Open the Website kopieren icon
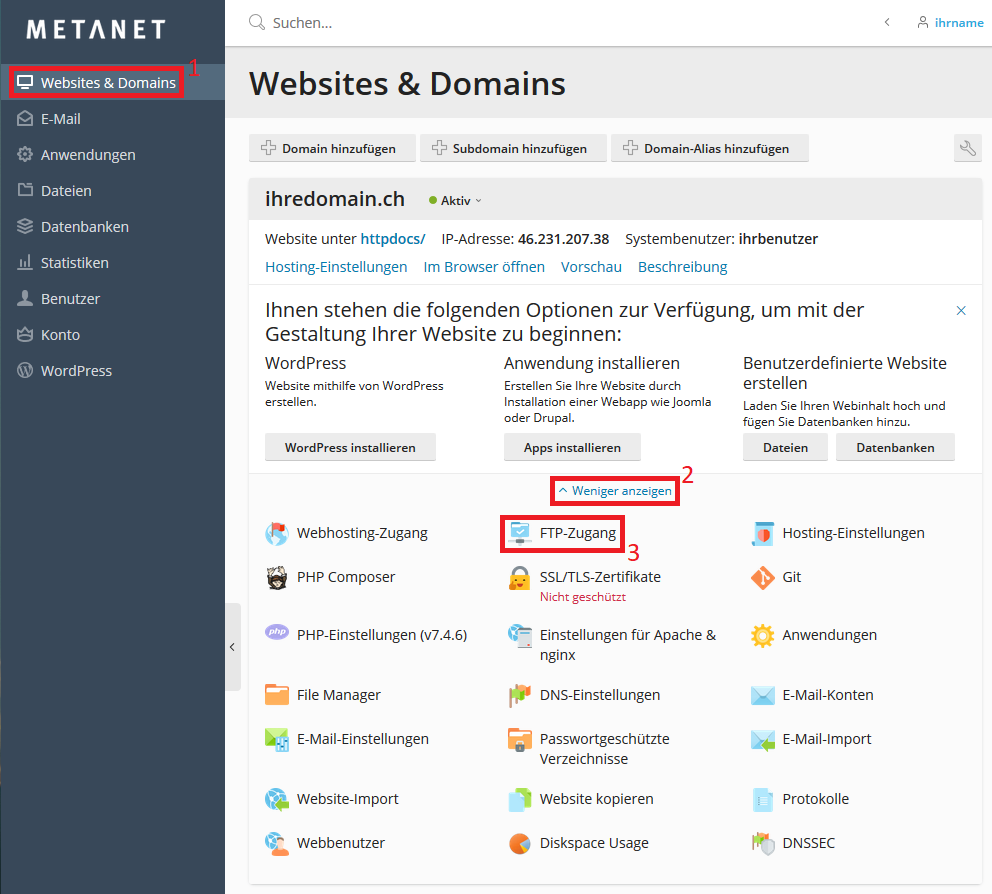 [520, 799]
